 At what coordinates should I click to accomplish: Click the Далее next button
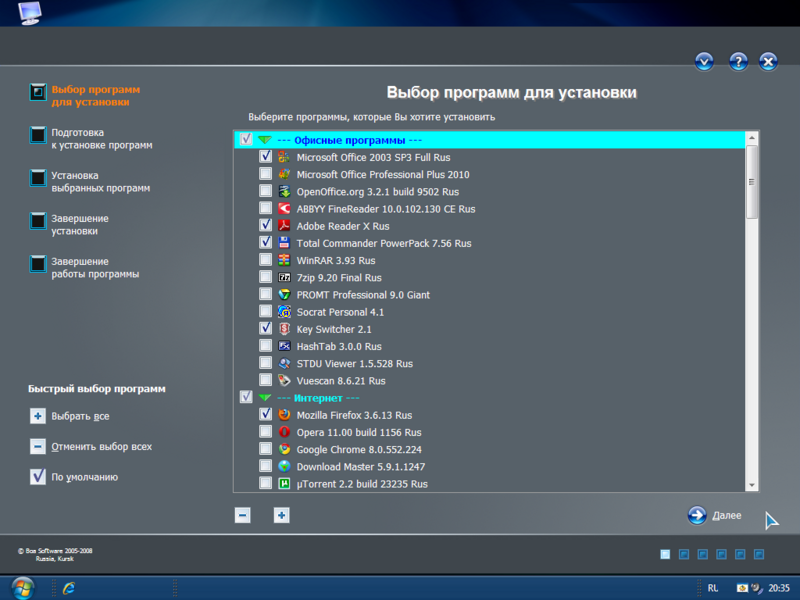[714, 515]
